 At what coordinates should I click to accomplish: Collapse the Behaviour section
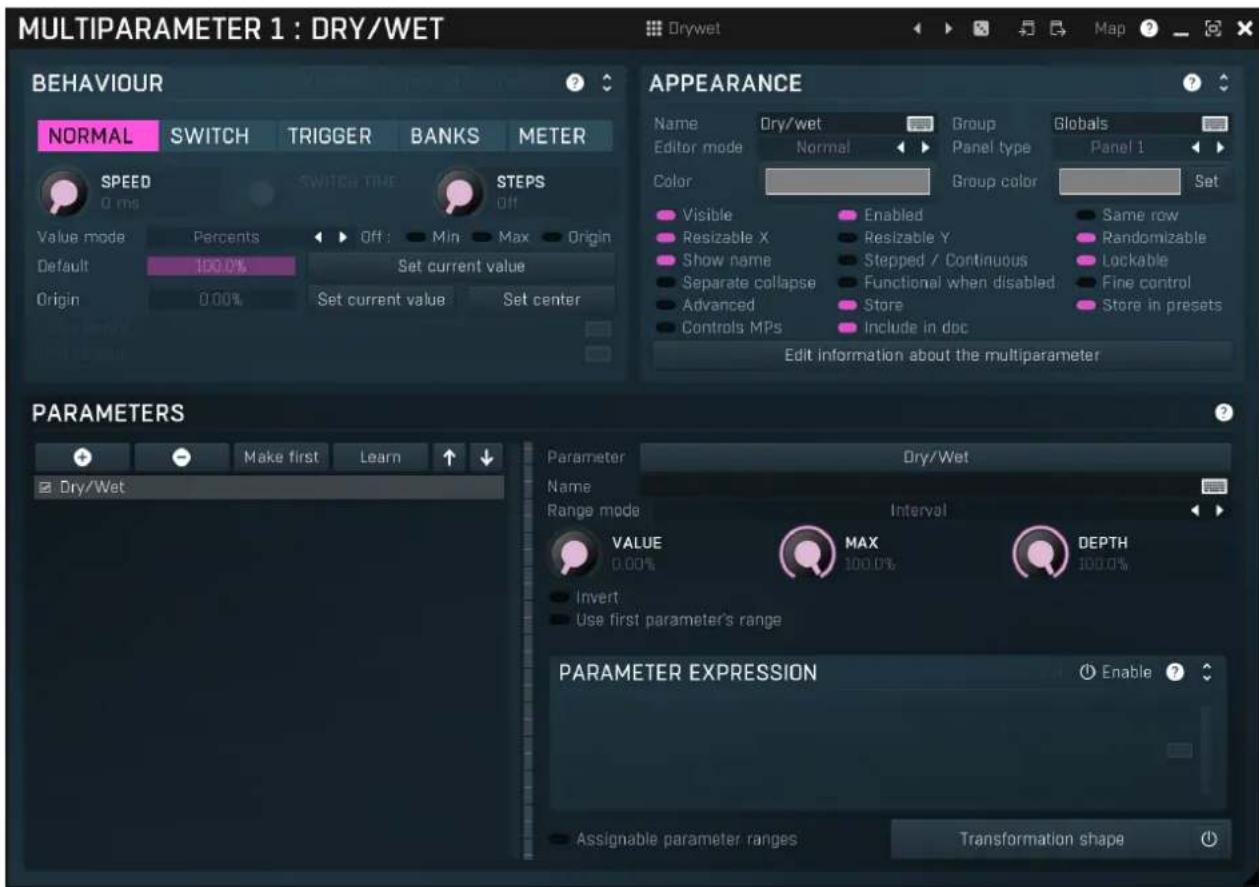tap(606, 85)
